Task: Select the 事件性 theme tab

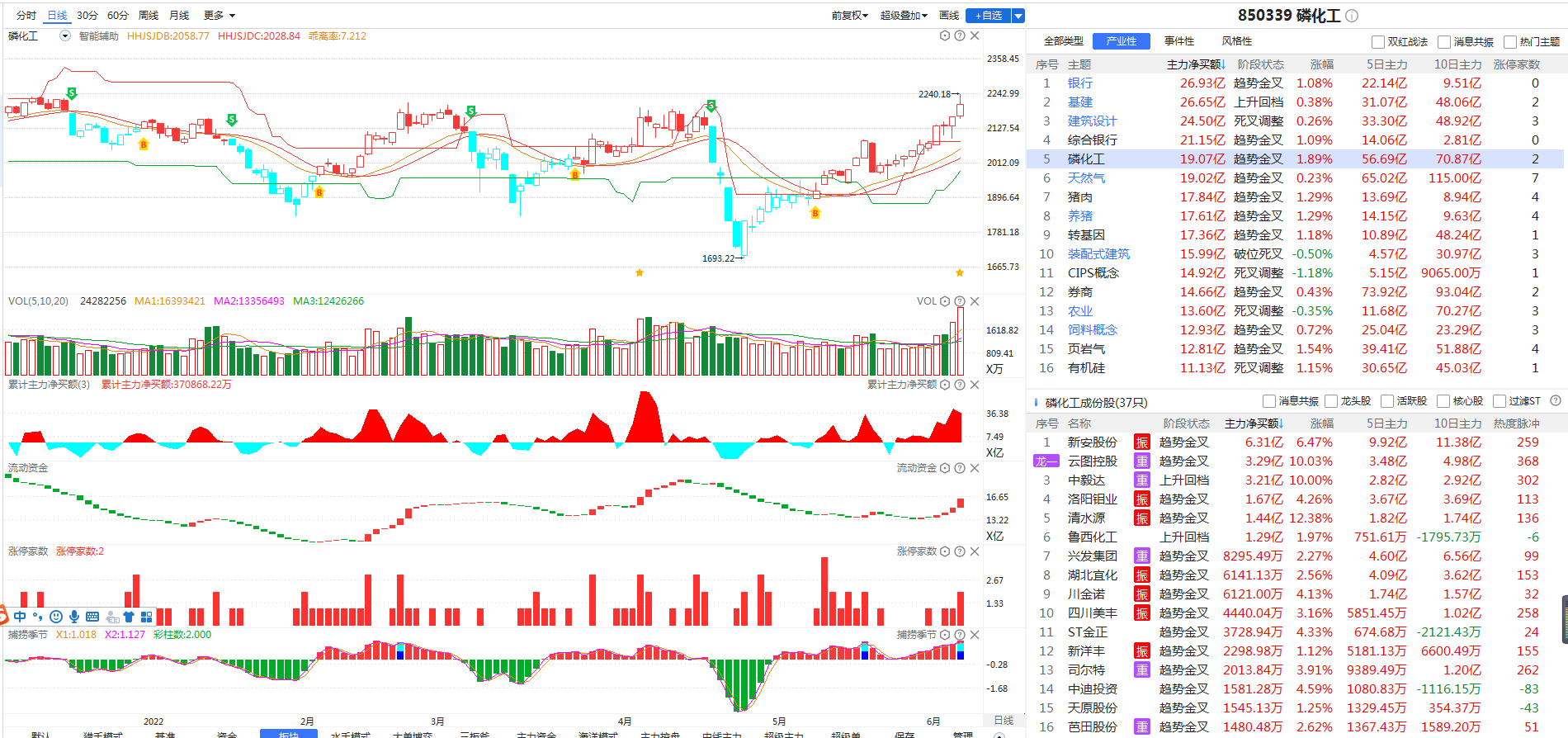Action: pos(1179,41)
